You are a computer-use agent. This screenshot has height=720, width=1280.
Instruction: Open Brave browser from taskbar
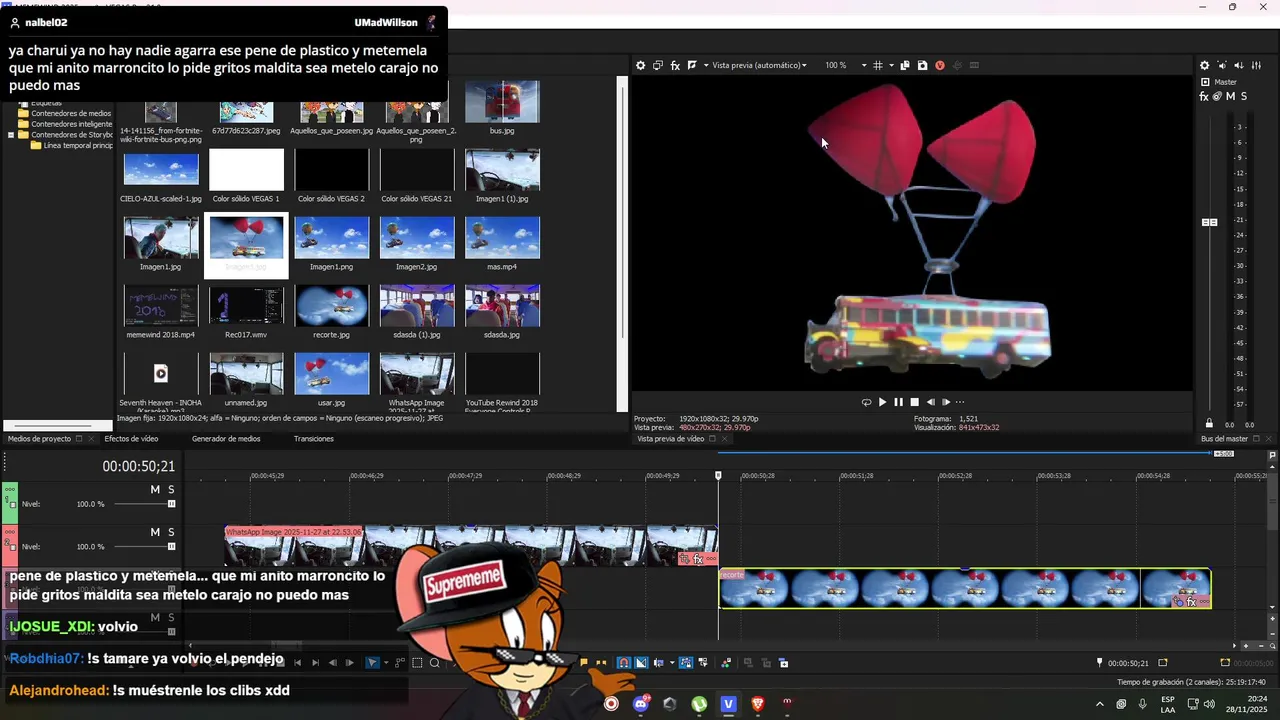coord(757,704)
